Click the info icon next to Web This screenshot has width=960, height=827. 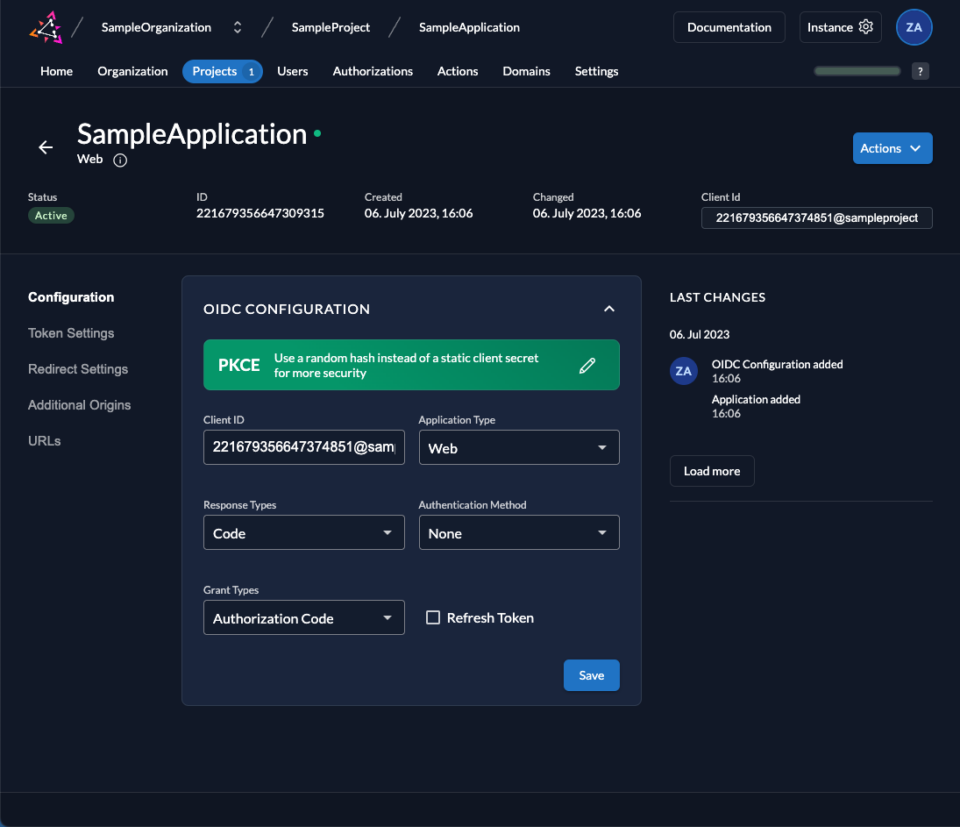coord(120,159)
